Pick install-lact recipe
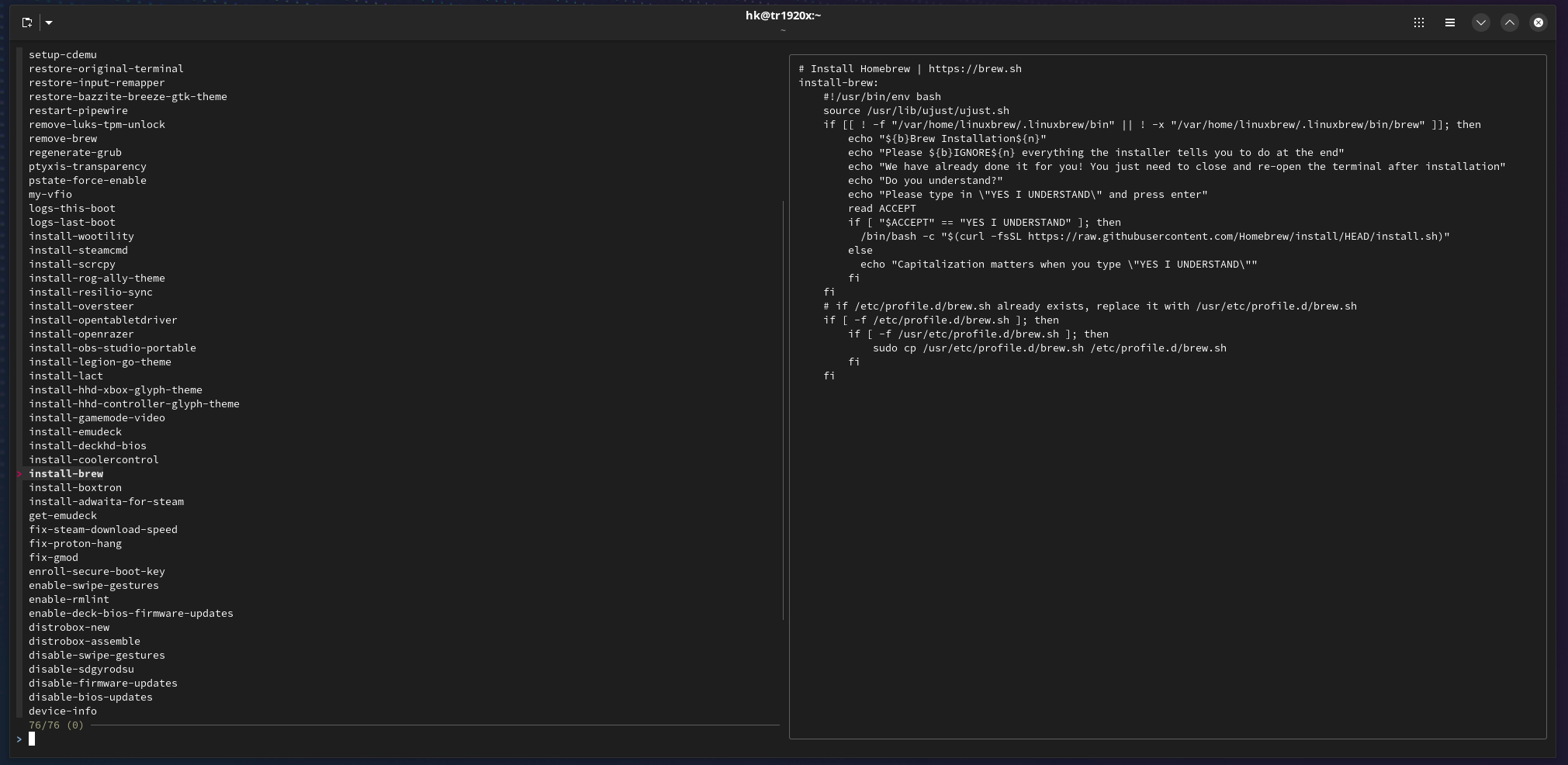This screenshot has width=1568, height=765. coord(66,376)
